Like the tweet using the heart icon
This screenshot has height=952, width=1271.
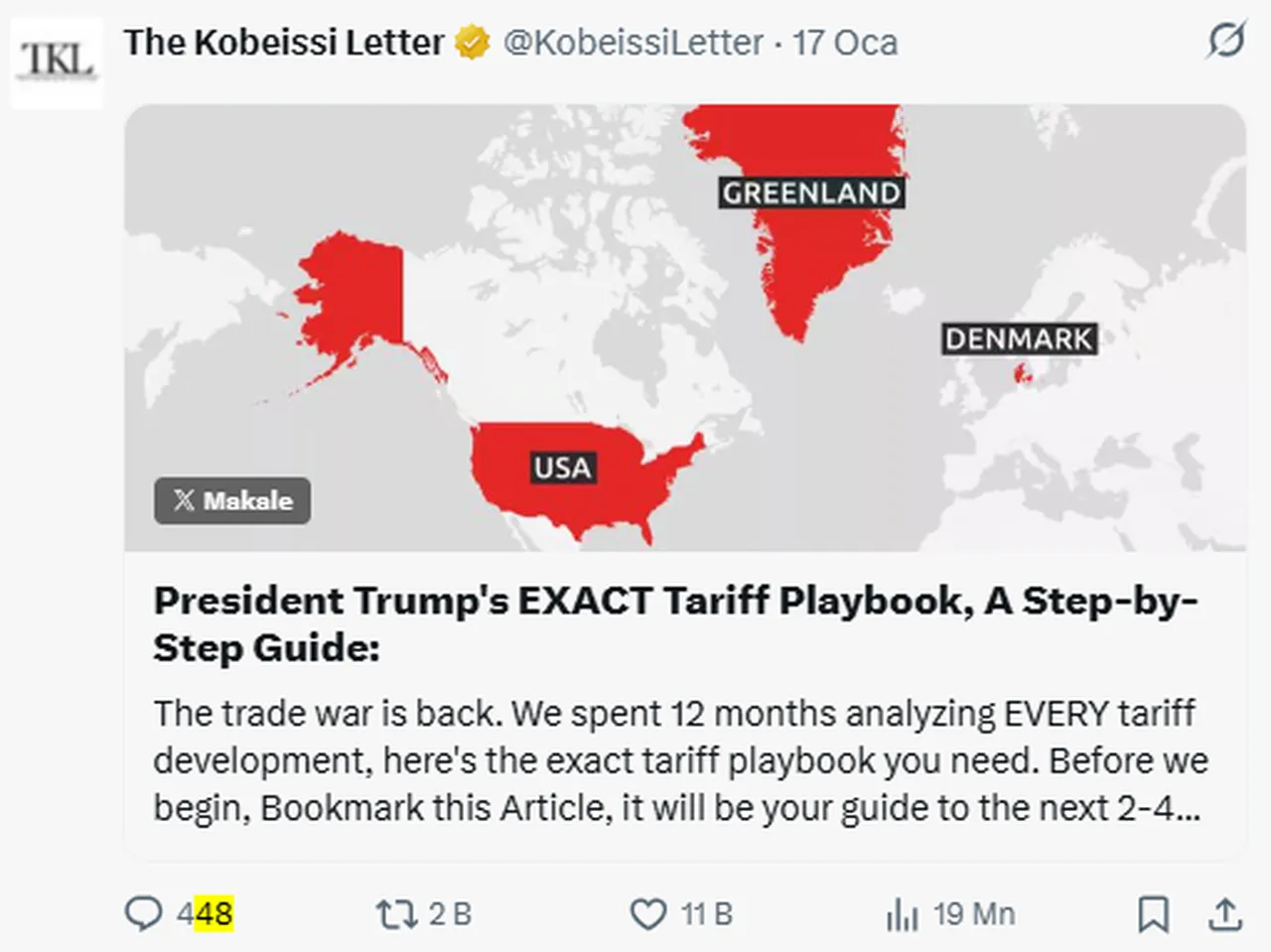648,913
